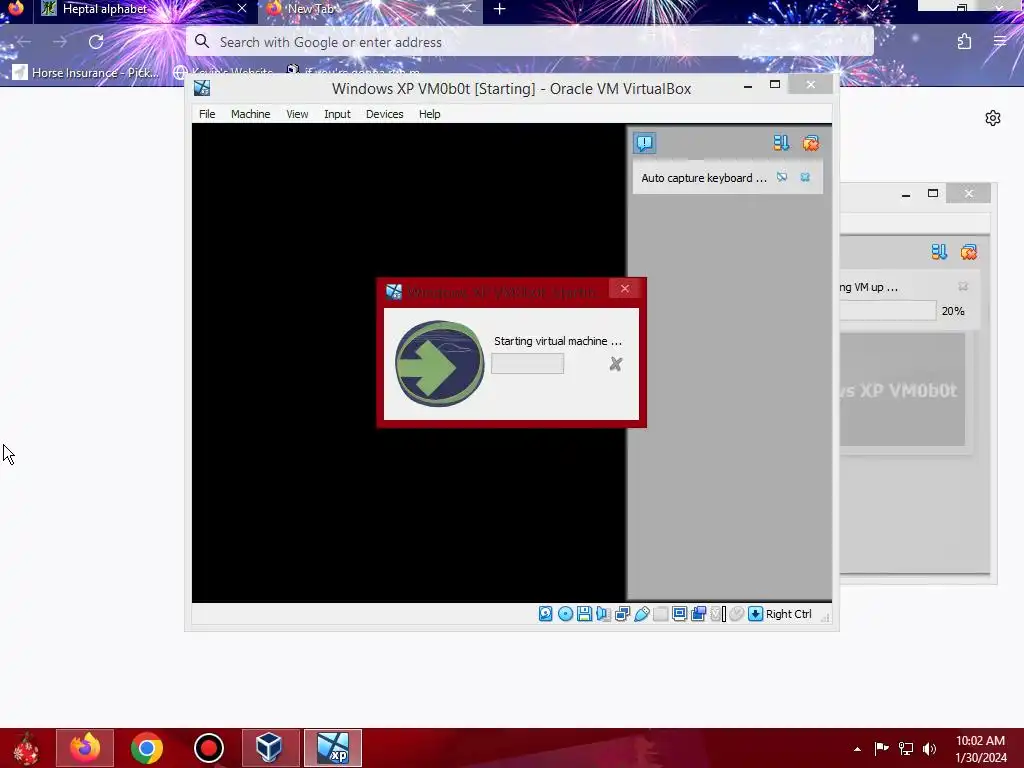The height and width of the screenshot is (768, 1024).
Task: Open the File menu
Action: (x=207, y=114)
